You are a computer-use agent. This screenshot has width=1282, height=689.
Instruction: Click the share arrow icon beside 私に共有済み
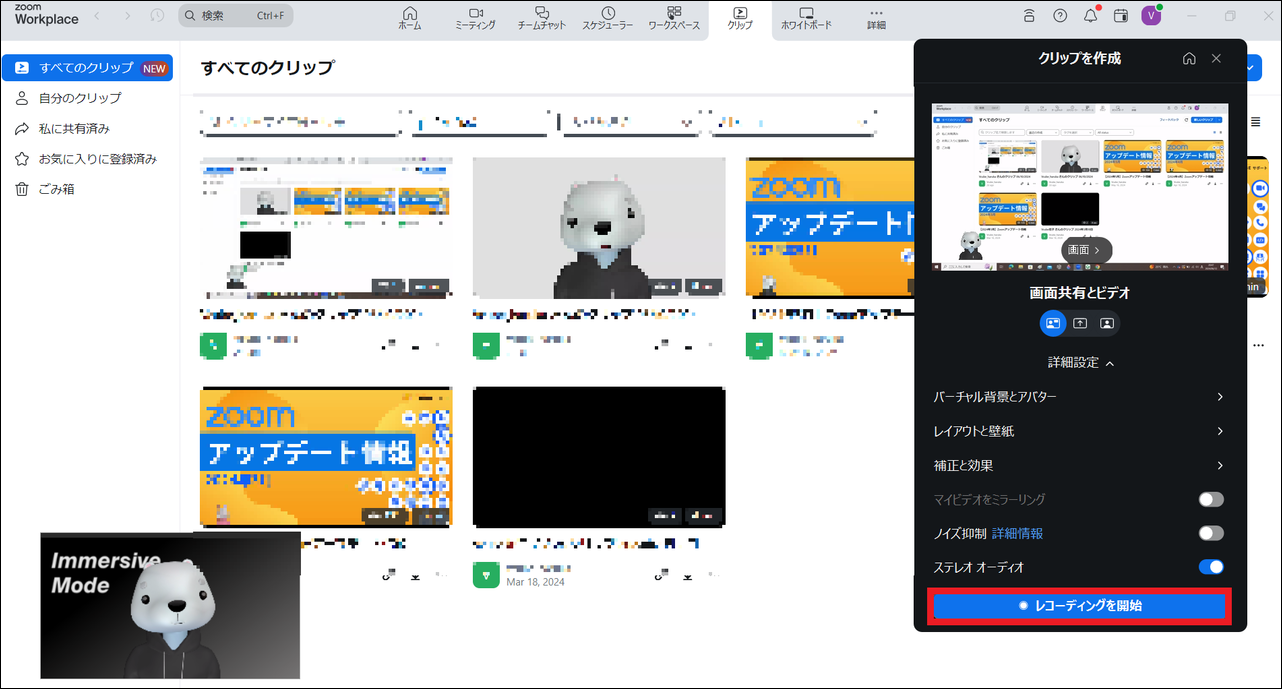[x=22, y=129]
